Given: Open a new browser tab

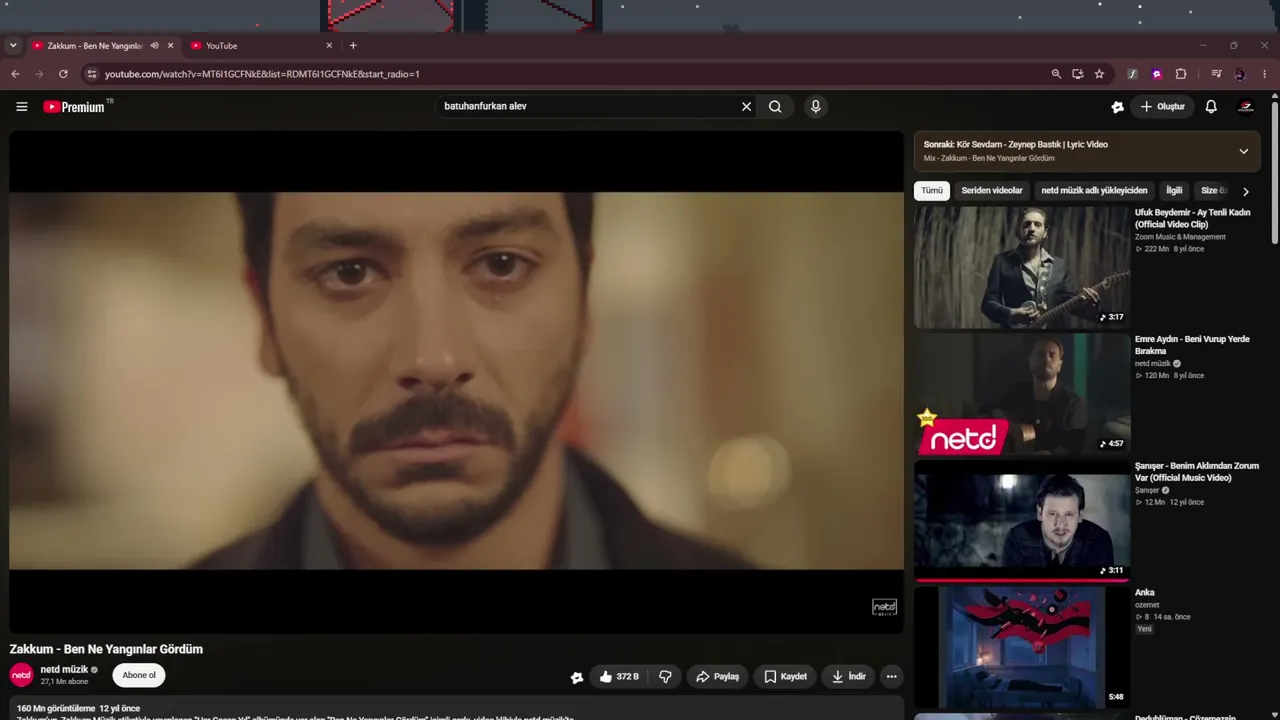Looking at the screenshot, I should pyautogui.click(x=353, y=46).
